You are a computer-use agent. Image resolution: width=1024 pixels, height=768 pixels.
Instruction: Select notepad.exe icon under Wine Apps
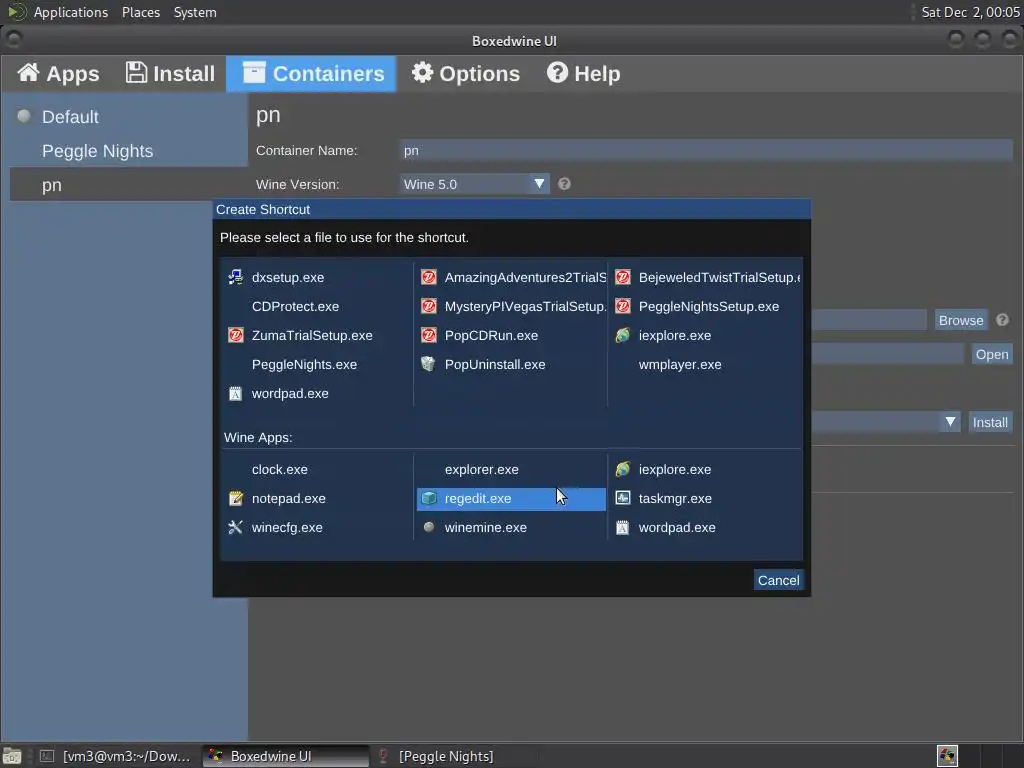pos(236,499)
